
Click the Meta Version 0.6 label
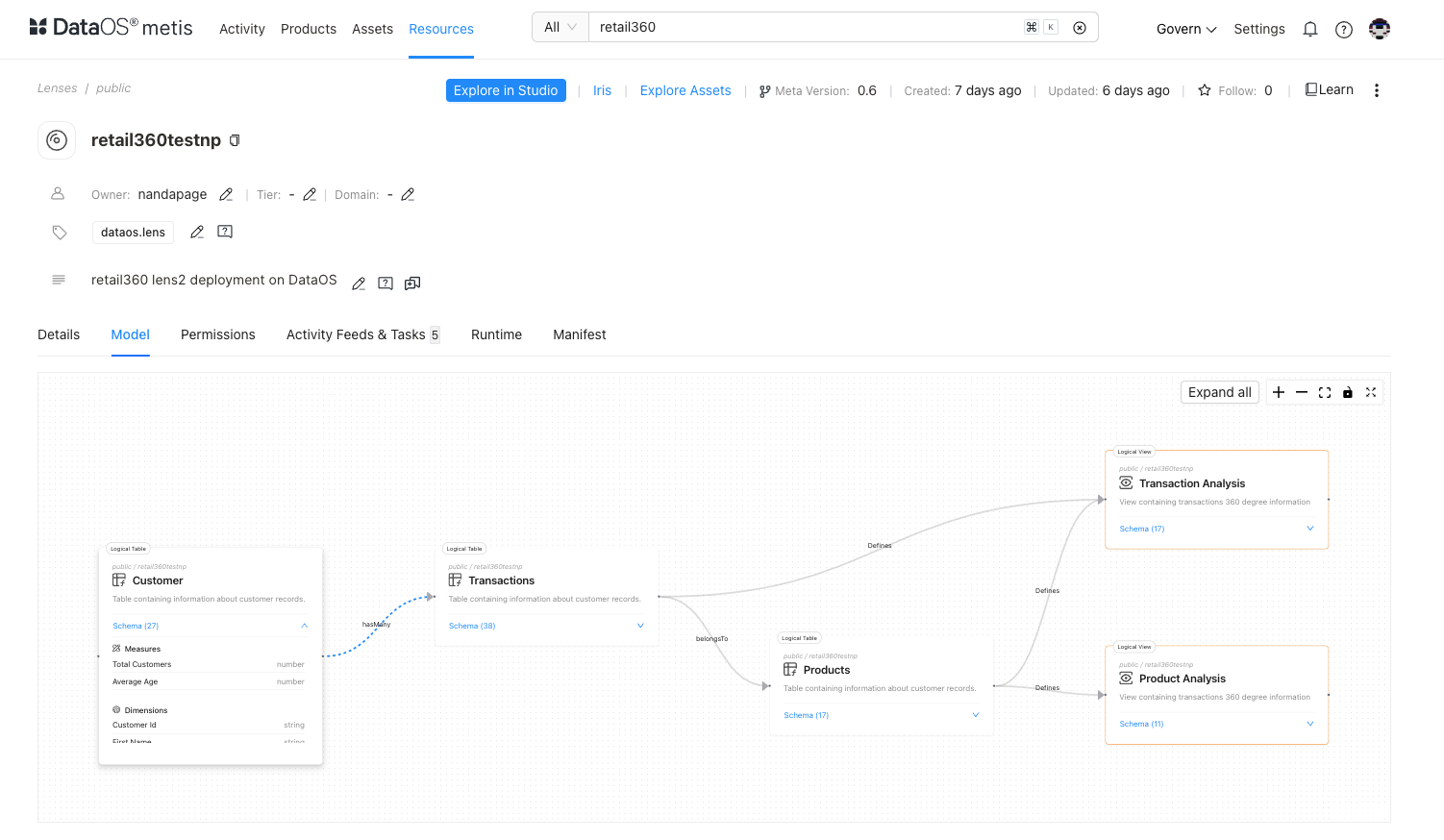pos(818,90)
